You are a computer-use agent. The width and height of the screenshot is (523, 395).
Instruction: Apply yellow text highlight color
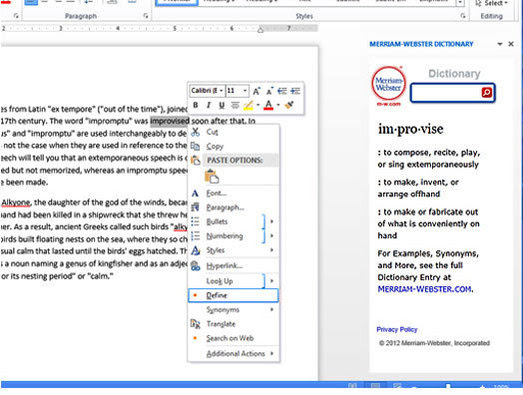(248, 105)
